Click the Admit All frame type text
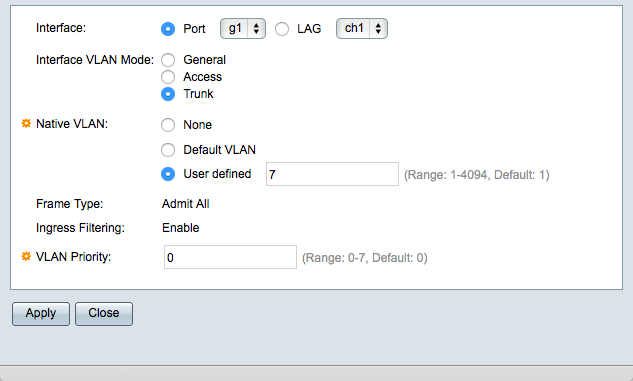The height and width of the screenshot is (381, 633). [x=186, y=204]
